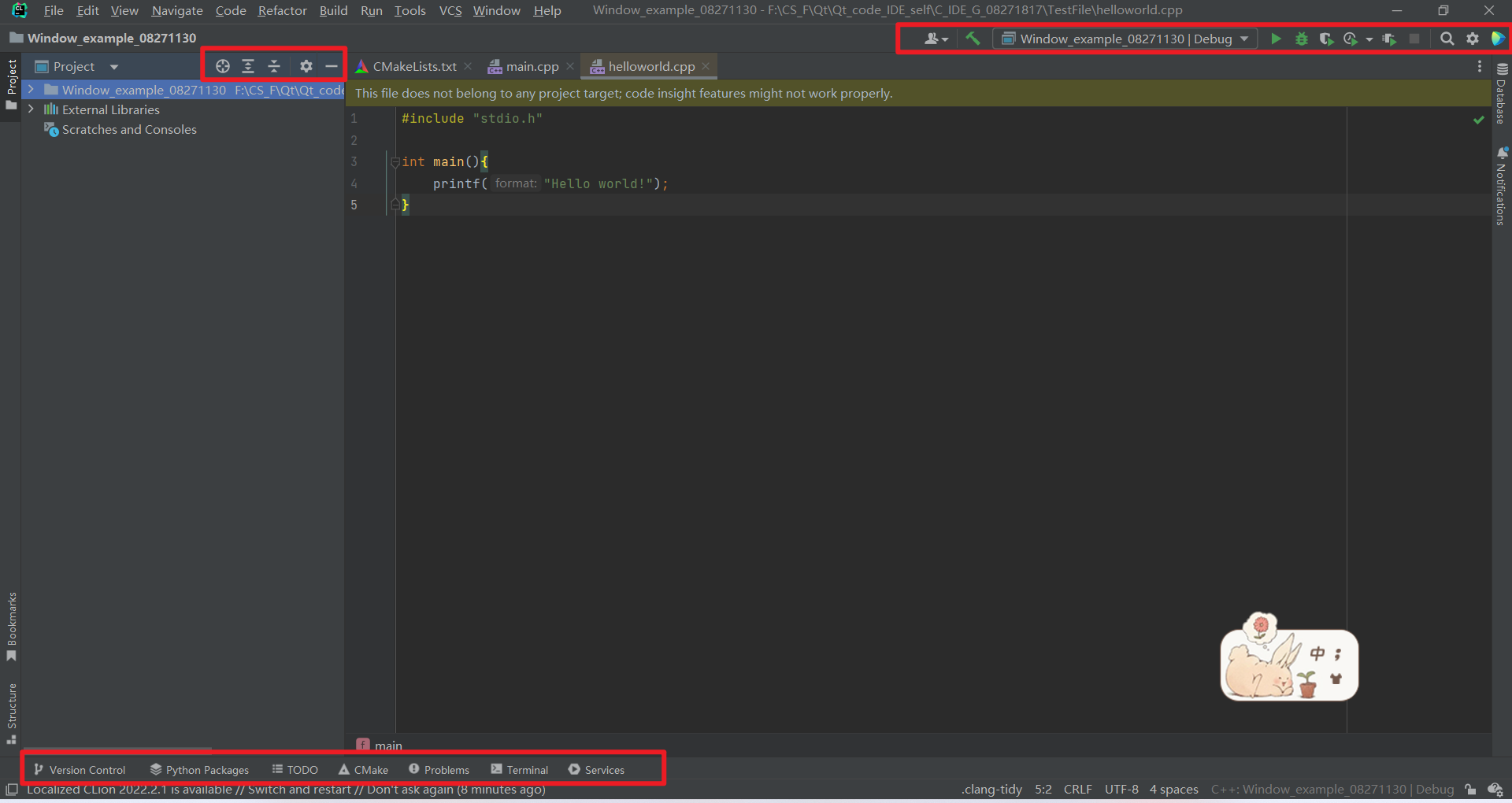Open the Navigate menu
The image size is (1512, 803).
(177, 10)
